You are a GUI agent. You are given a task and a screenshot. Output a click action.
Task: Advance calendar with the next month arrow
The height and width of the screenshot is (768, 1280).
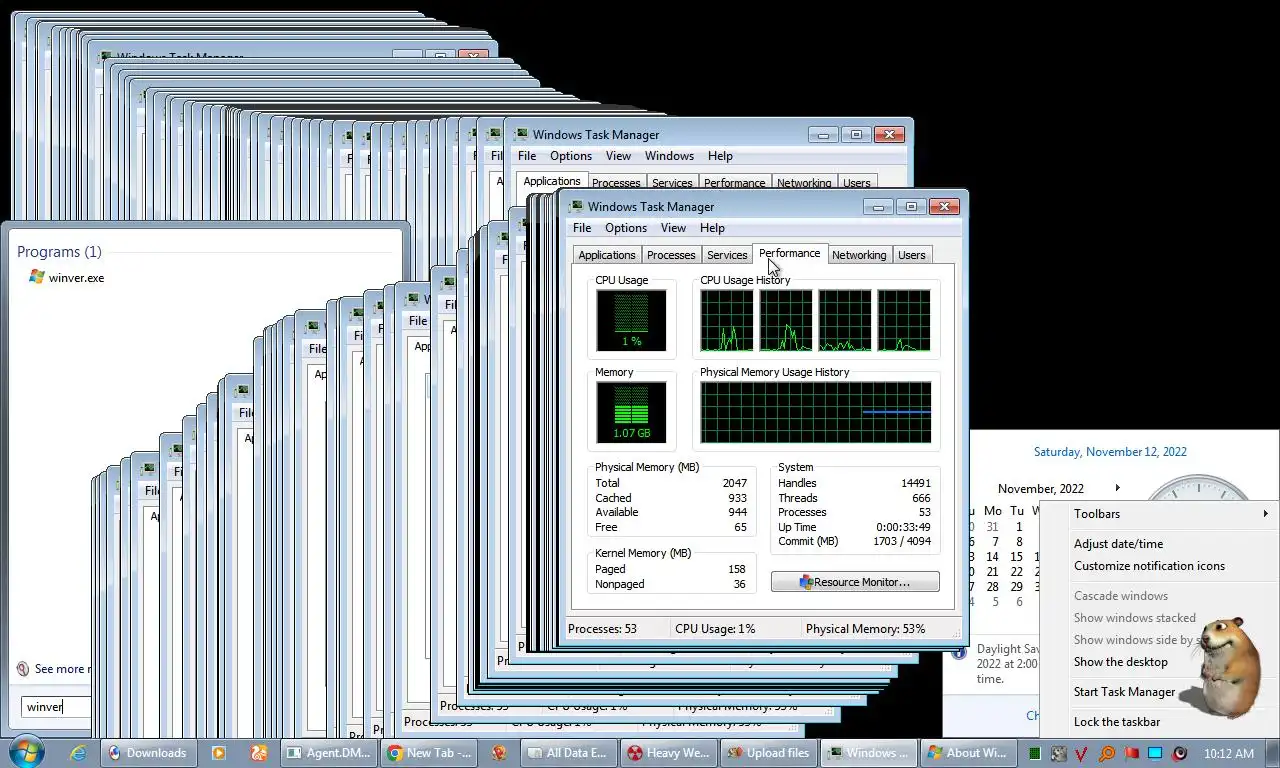1117,488
